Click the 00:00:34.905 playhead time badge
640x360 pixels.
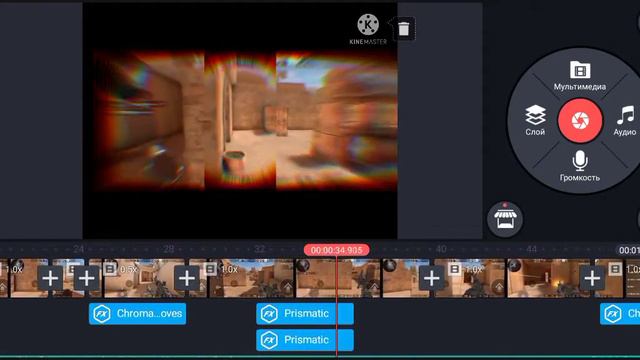[x=336, y=250]
